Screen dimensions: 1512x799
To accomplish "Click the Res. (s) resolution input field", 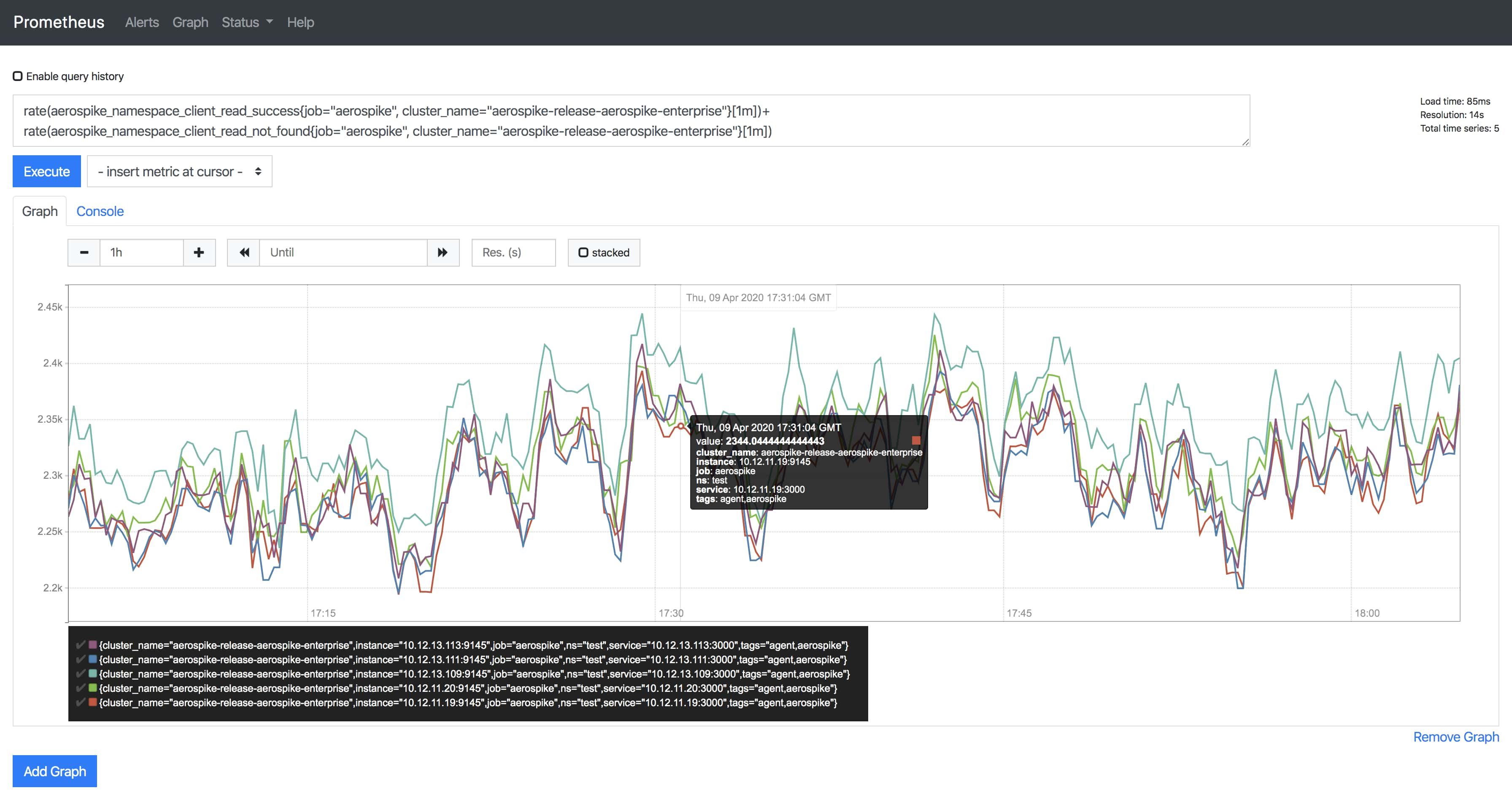I will tap(513, 252).
